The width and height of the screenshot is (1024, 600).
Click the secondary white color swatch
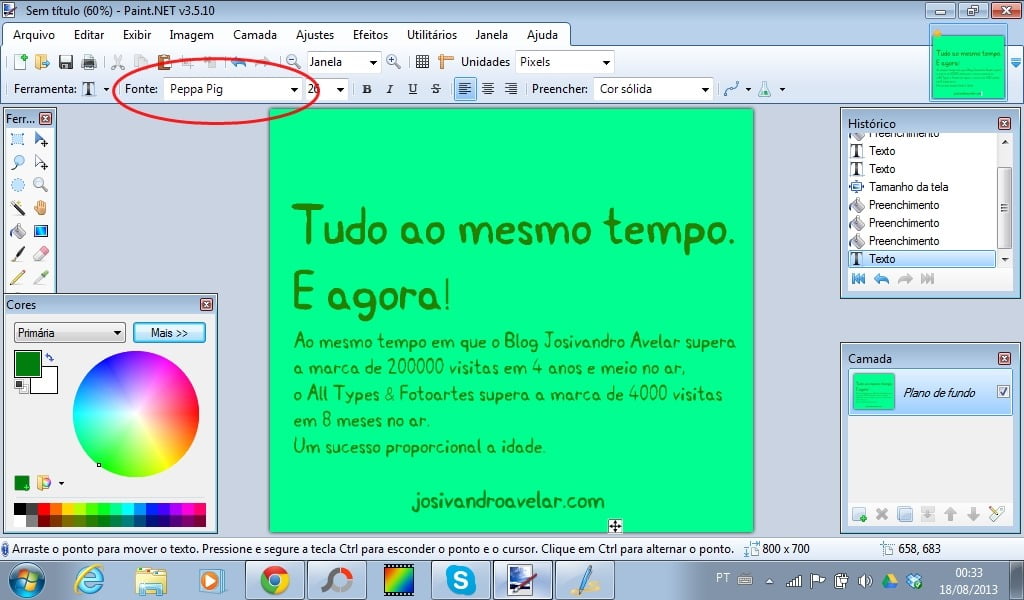click(50, 383)
